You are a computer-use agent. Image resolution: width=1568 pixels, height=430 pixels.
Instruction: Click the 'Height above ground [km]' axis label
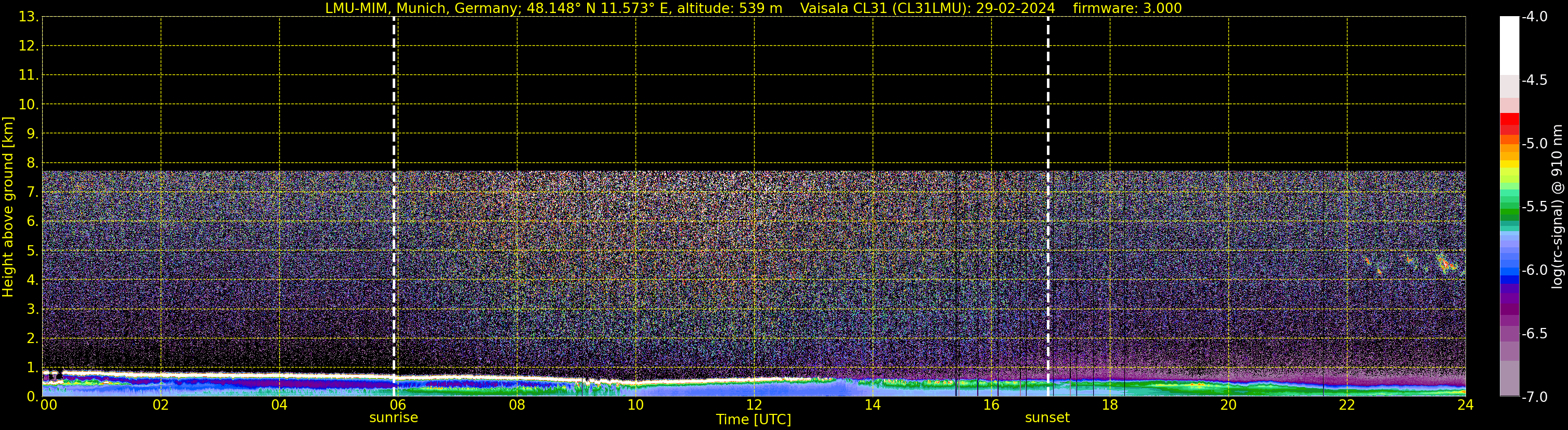click(x=8, y=207)
